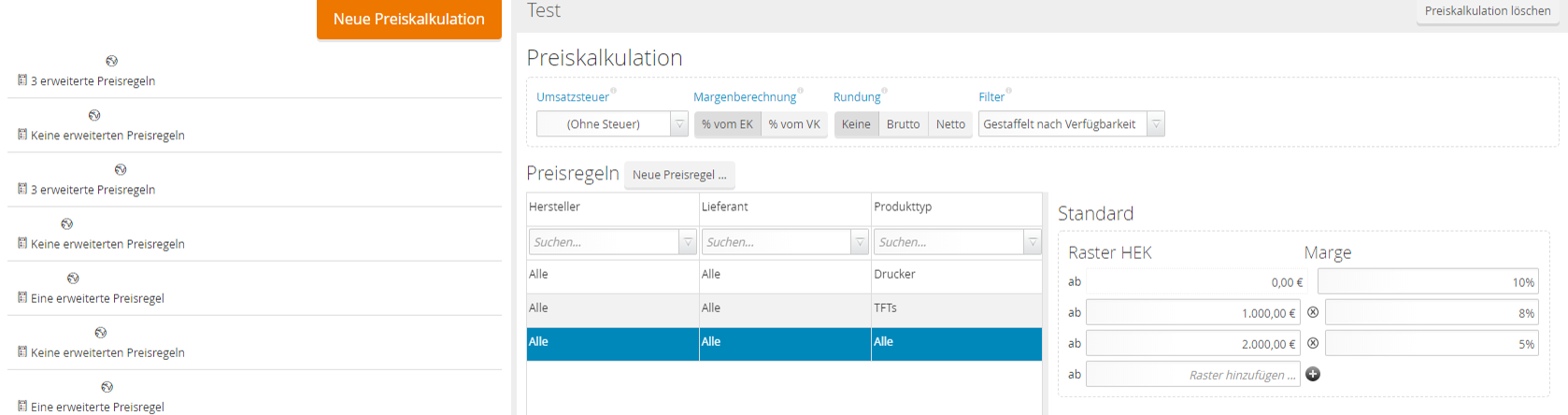Open the Hersteller search dropdown arrow
This screenshot has width=1568, height=415.
coord(688,242)
